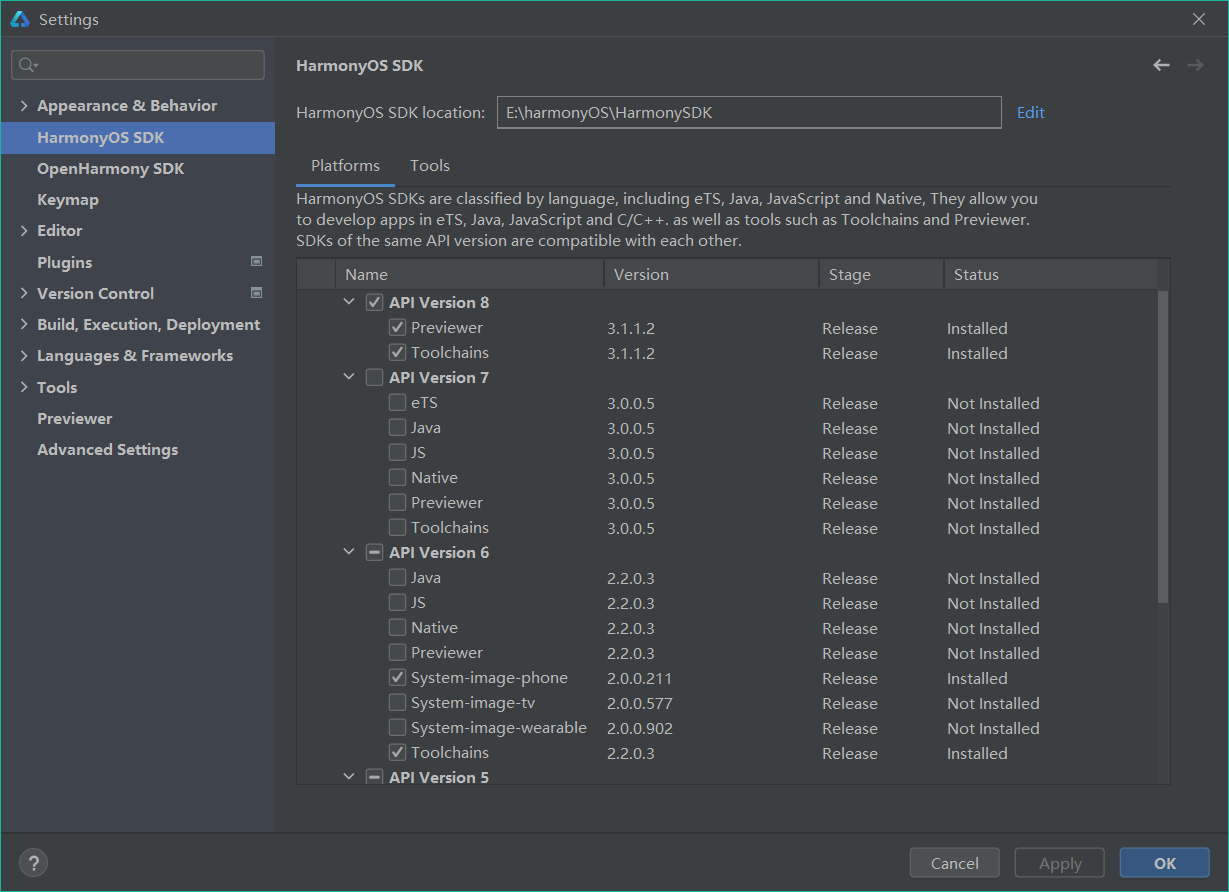Click the Version Control project-level indicator icon
The image size is (1229, 892).
click(x=256, y=293)
